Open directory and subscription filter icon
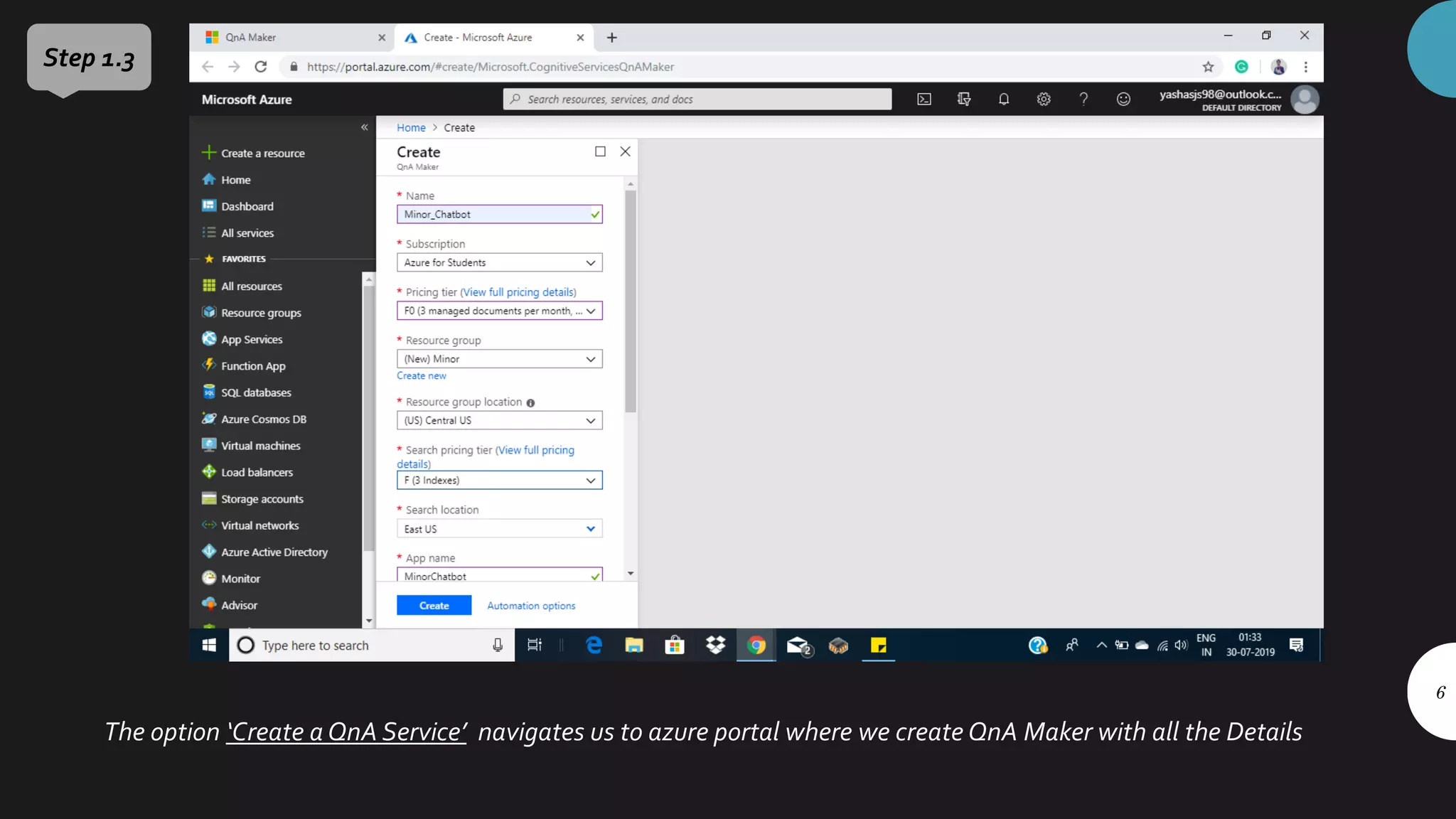1456x819 pixels. pyautogui.click(x=964, y=100)
